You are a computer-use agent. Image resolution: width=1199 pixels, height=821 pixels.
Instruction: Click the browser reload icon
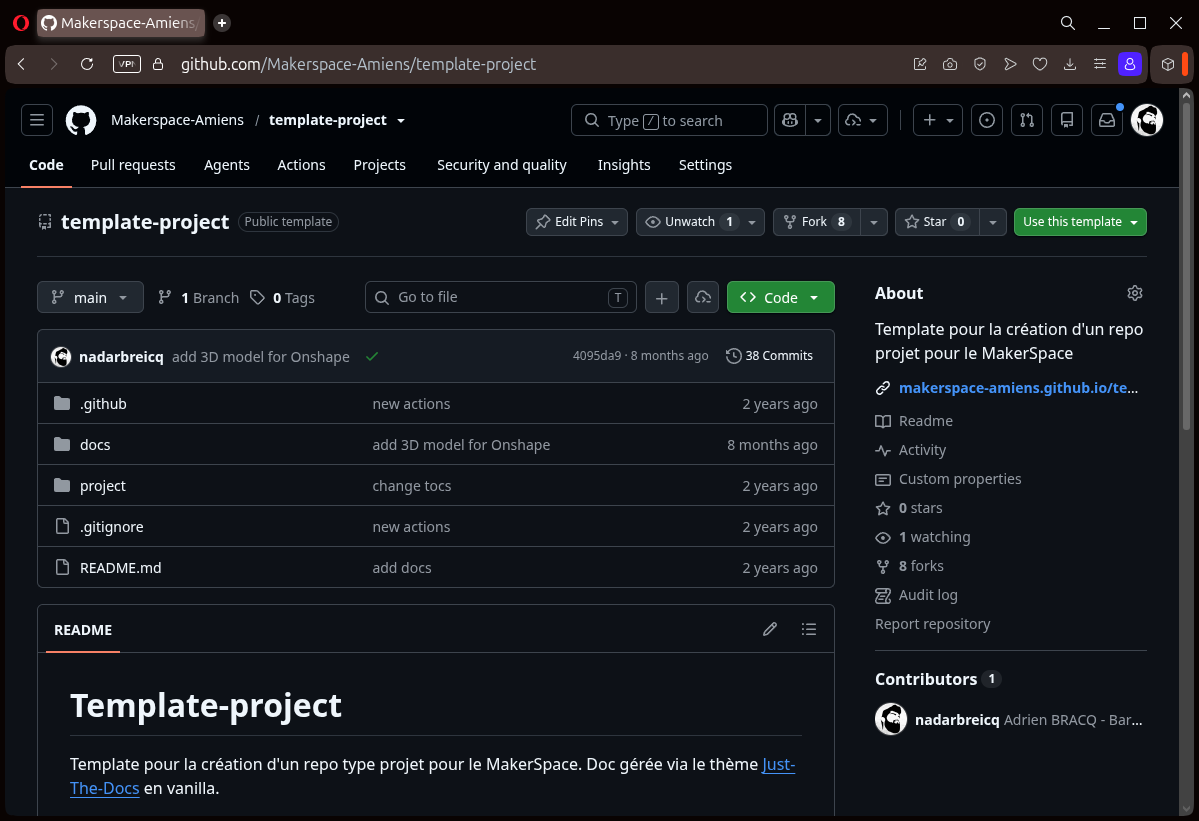[x=87, y=64]
